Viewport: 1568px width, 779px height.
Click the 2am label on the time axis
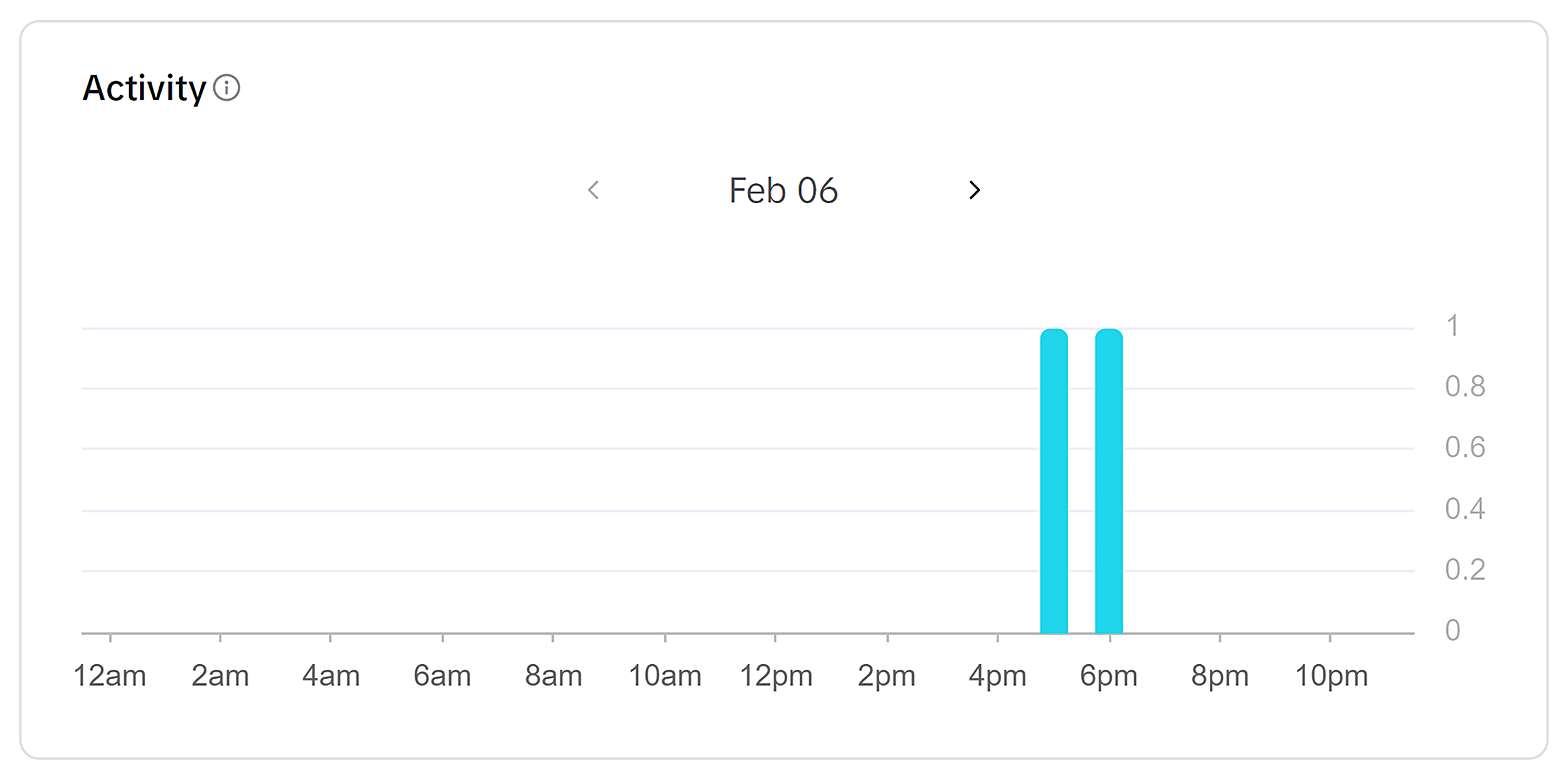point(220,676)
